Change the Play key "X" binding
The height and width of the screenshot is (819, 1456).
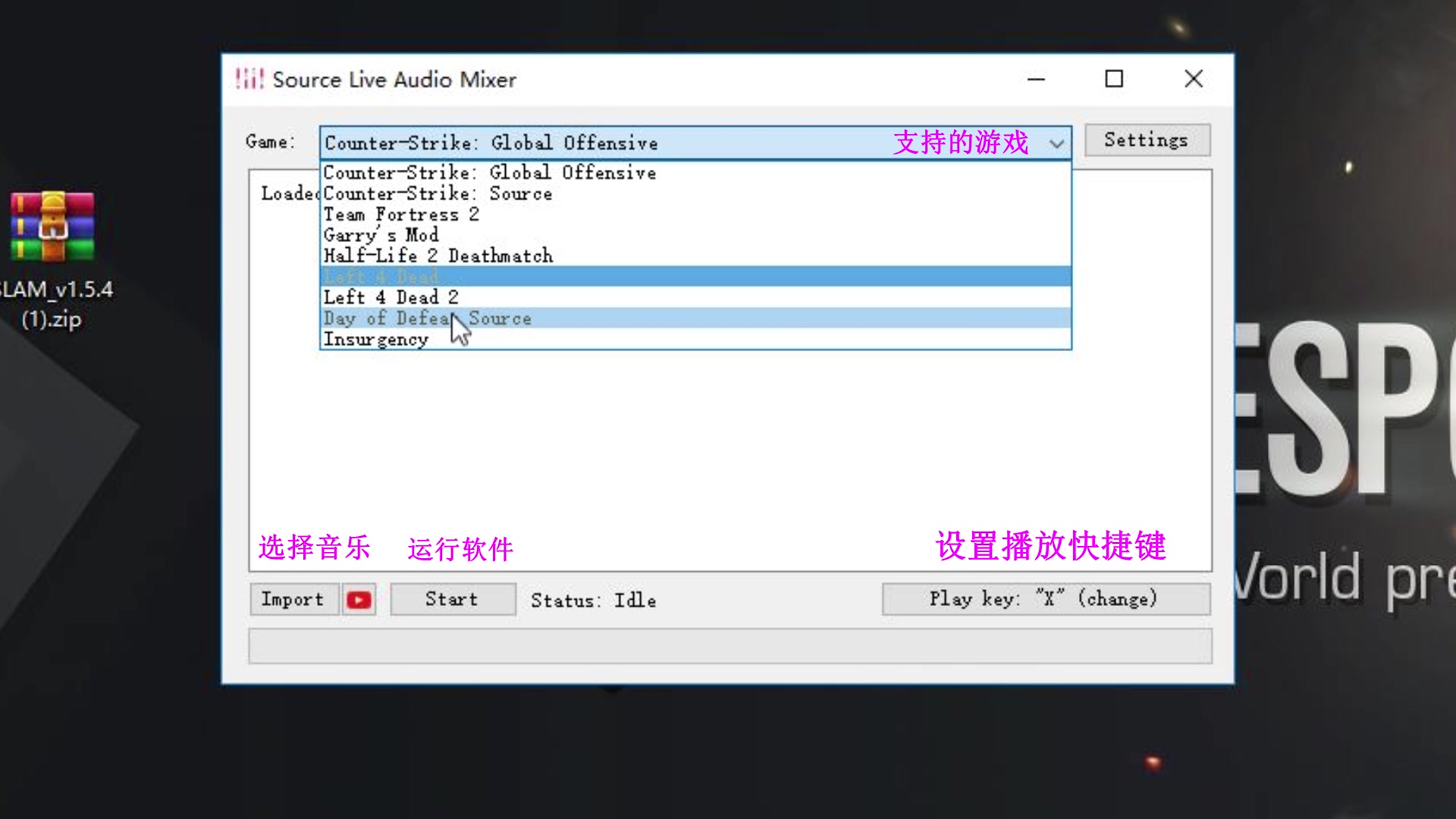click(x=1045, y=599)
